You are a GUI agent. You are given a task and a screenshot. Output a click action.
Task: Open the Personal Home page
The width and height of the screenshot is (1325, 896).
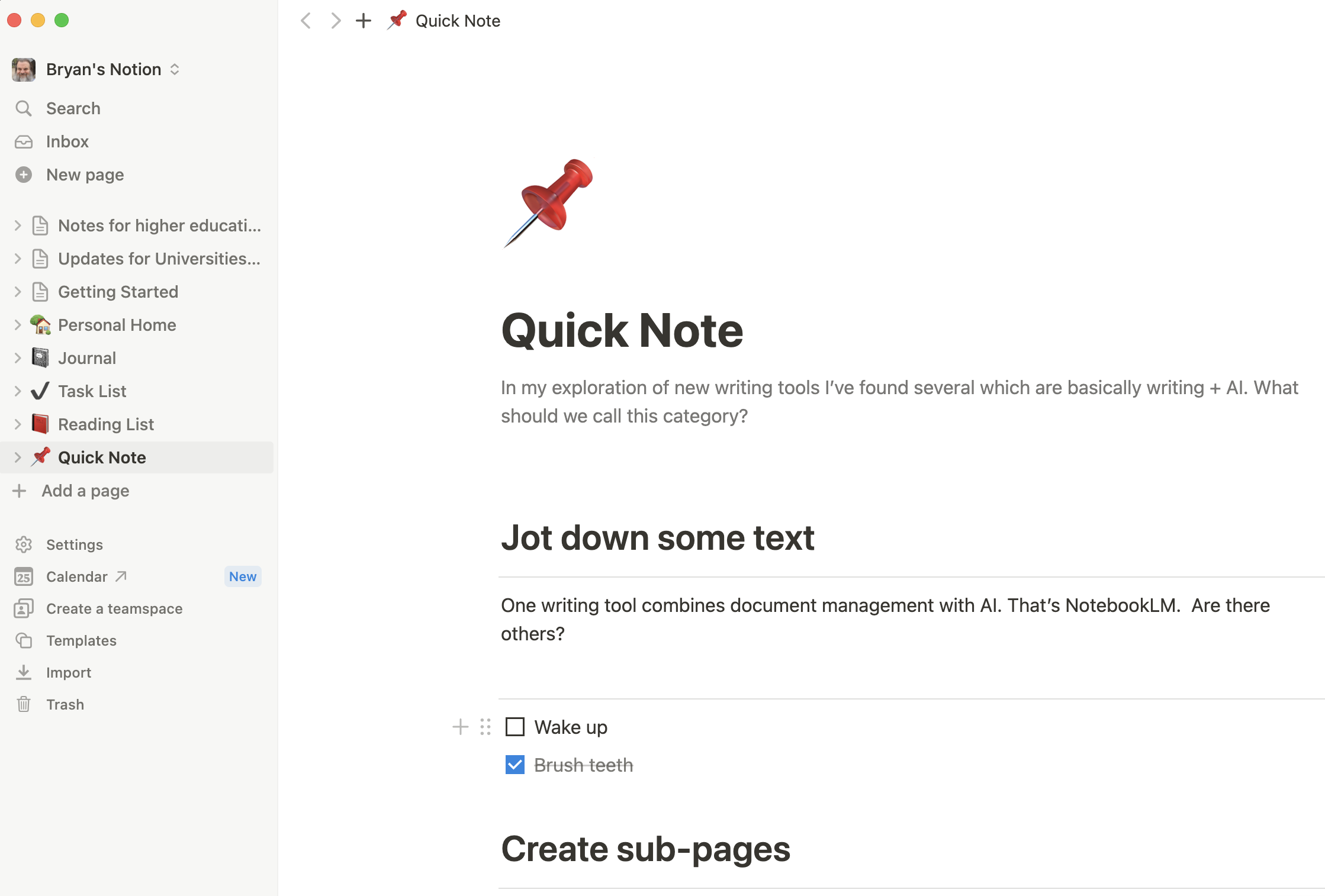tap(117, 325)
